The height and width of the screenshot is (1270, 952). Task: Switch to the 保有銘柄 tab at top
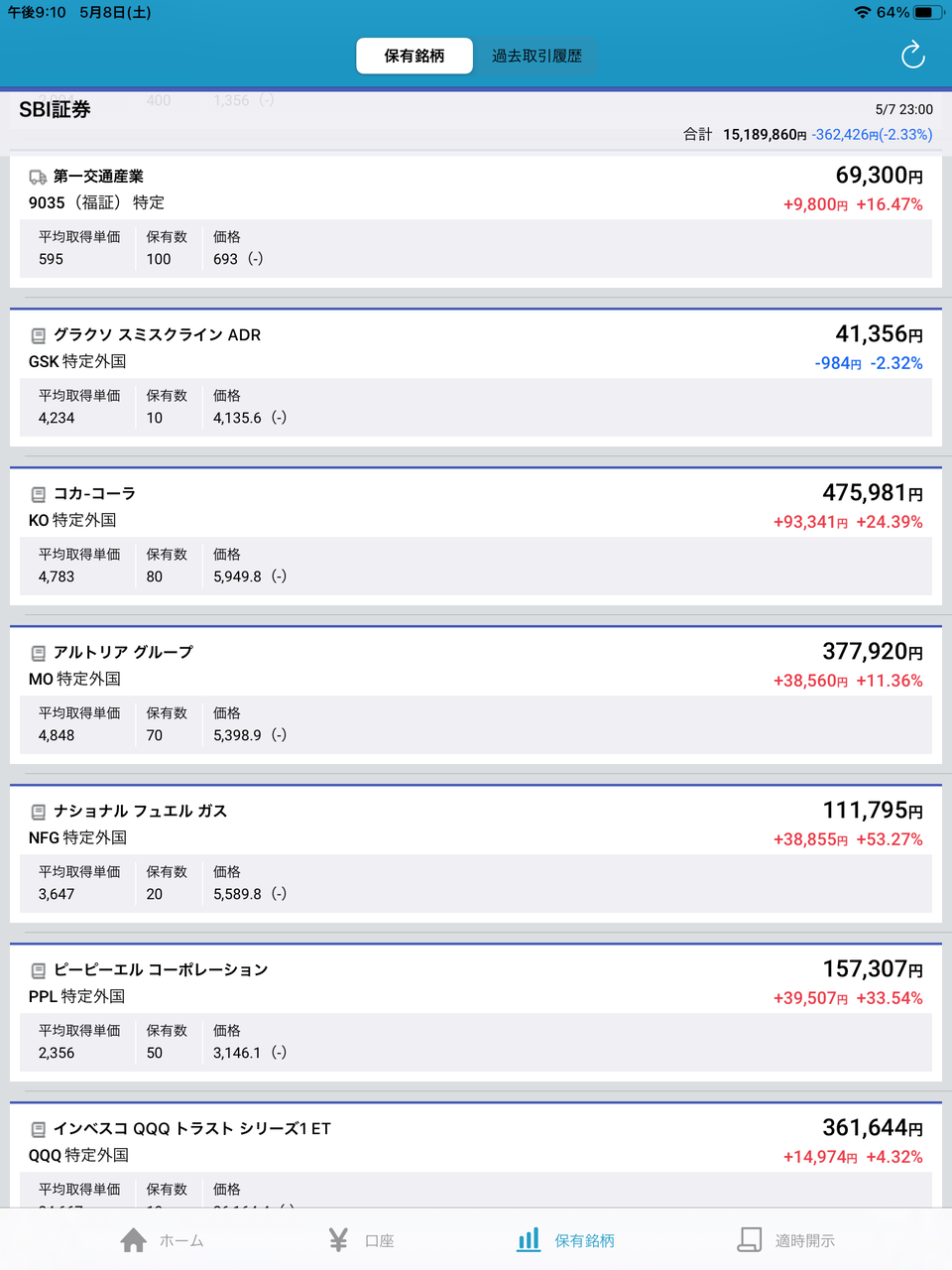414,57
